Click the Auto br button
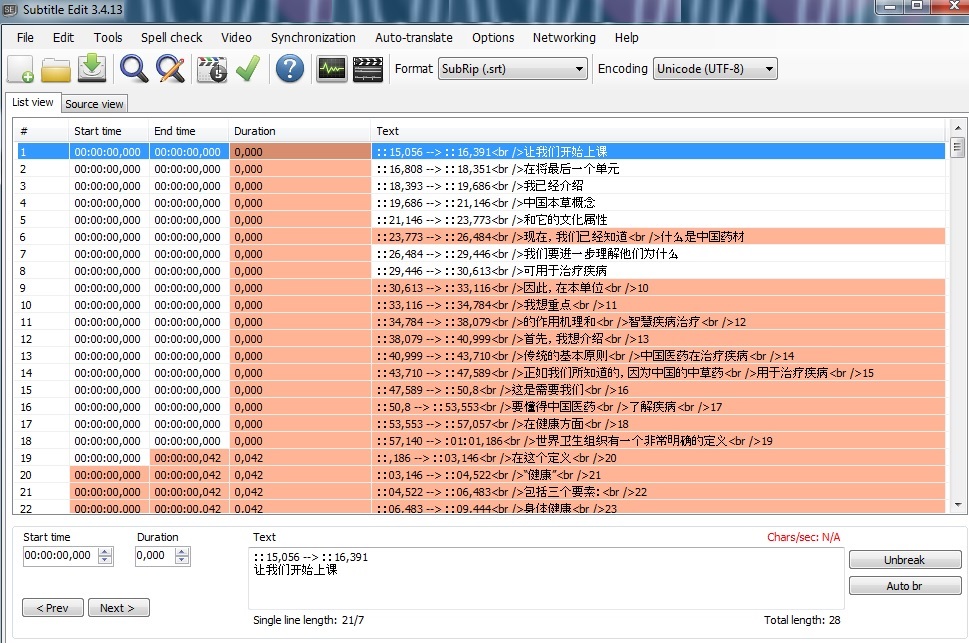969x643 pixels. pos(905,586)
